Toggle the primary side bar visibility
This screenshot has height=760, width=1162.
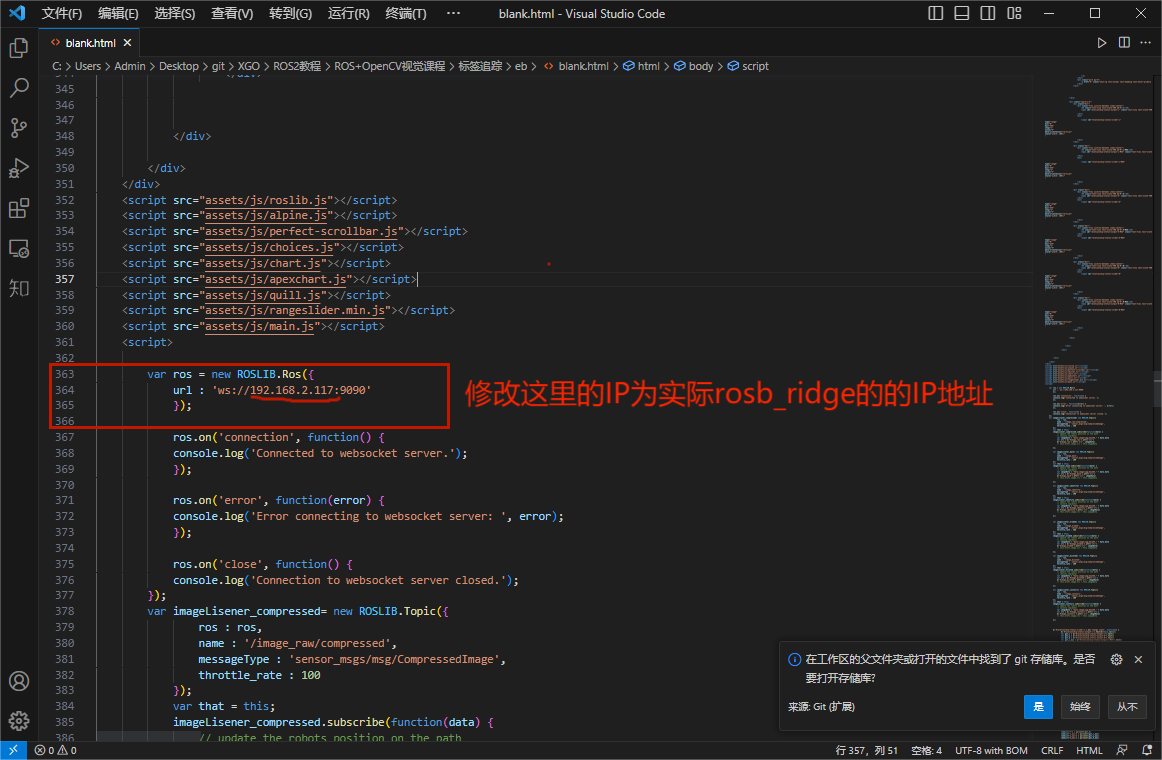point(936,13)
